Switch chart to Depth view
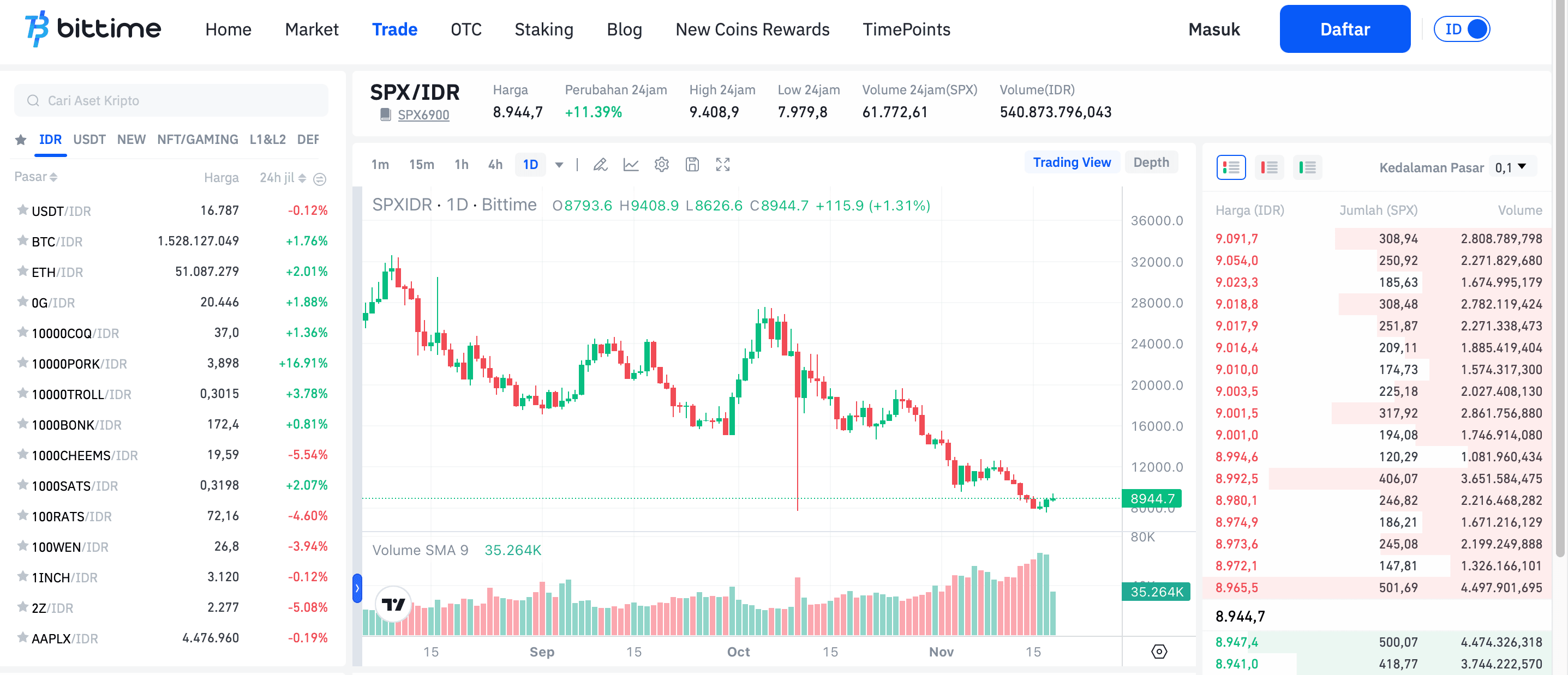 (x=1151, y=162)
